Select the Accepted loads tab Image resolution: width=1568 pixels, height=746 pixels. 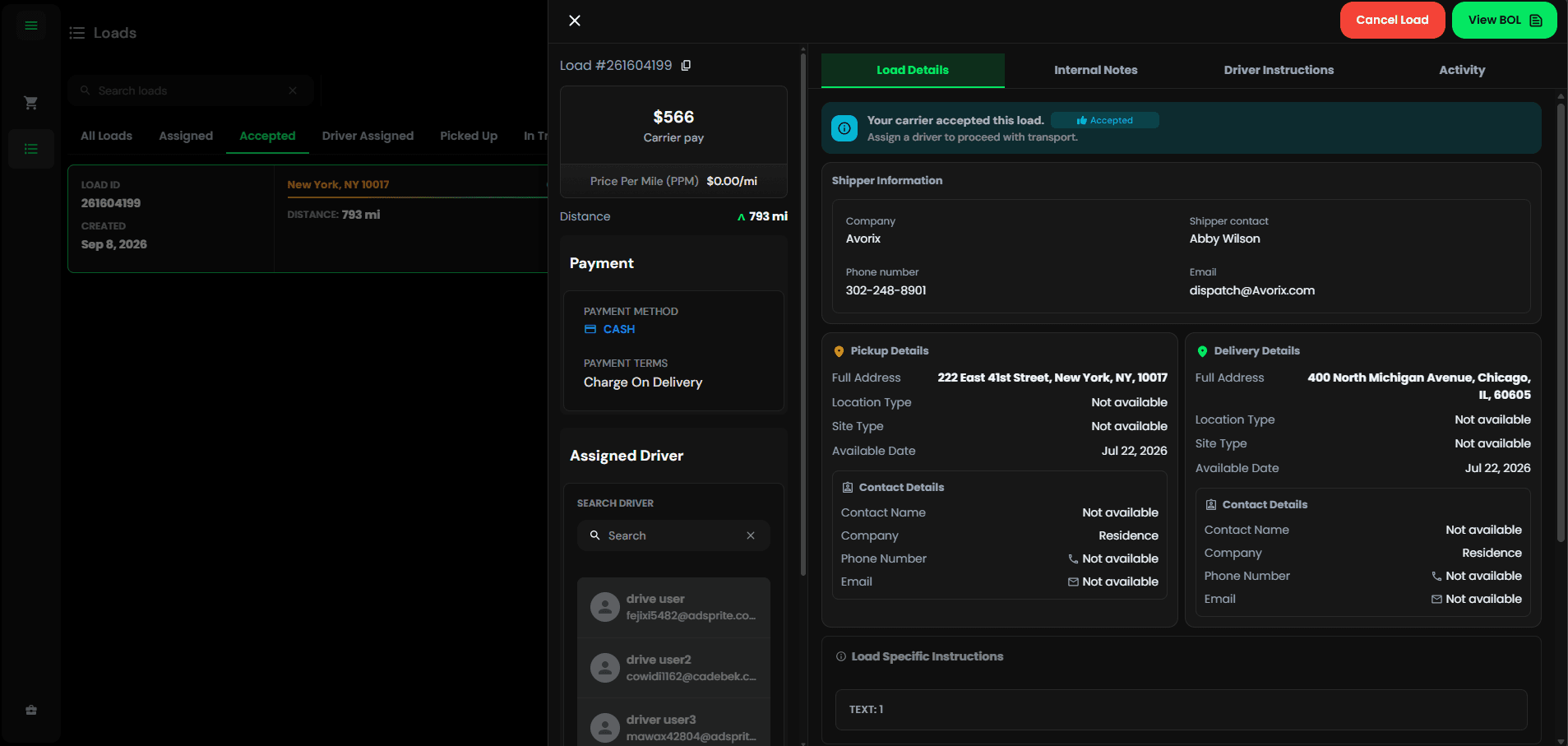point(267,136)
